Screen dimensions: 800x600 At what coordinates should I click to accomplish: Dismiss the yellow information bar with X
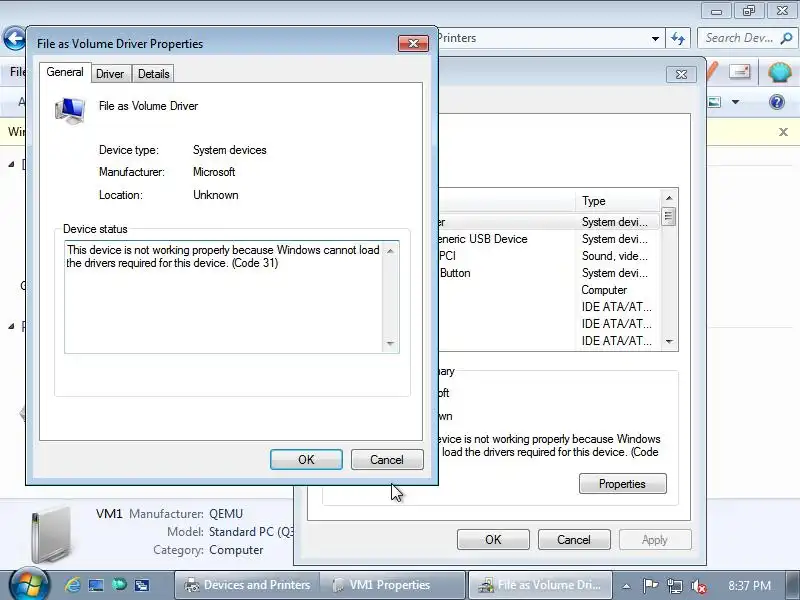[x=784, y=132]
